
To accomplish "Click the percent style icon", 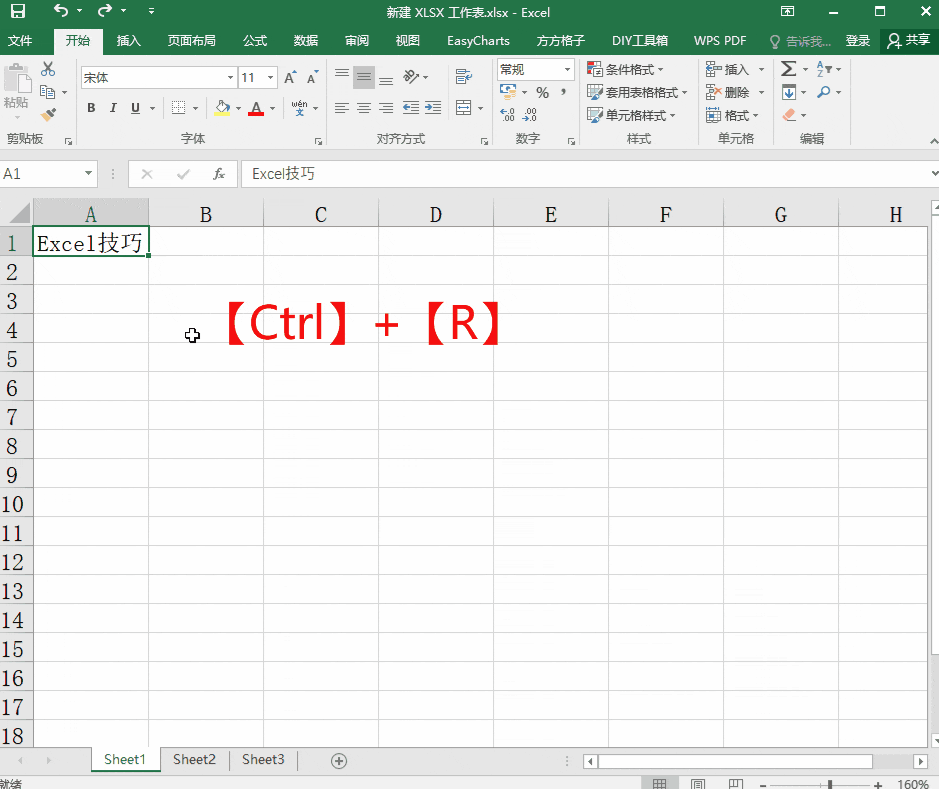I will pyautogui.click(x=543, y=93).
